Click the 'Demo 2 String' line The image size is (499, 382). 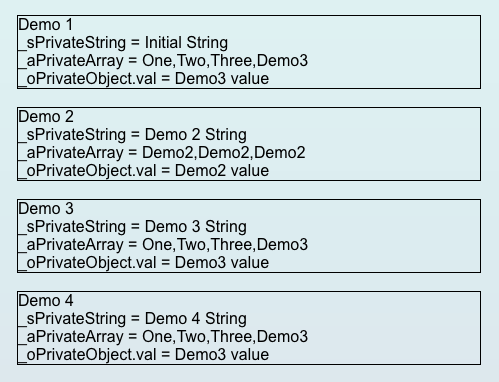click(x=132, y=135)
